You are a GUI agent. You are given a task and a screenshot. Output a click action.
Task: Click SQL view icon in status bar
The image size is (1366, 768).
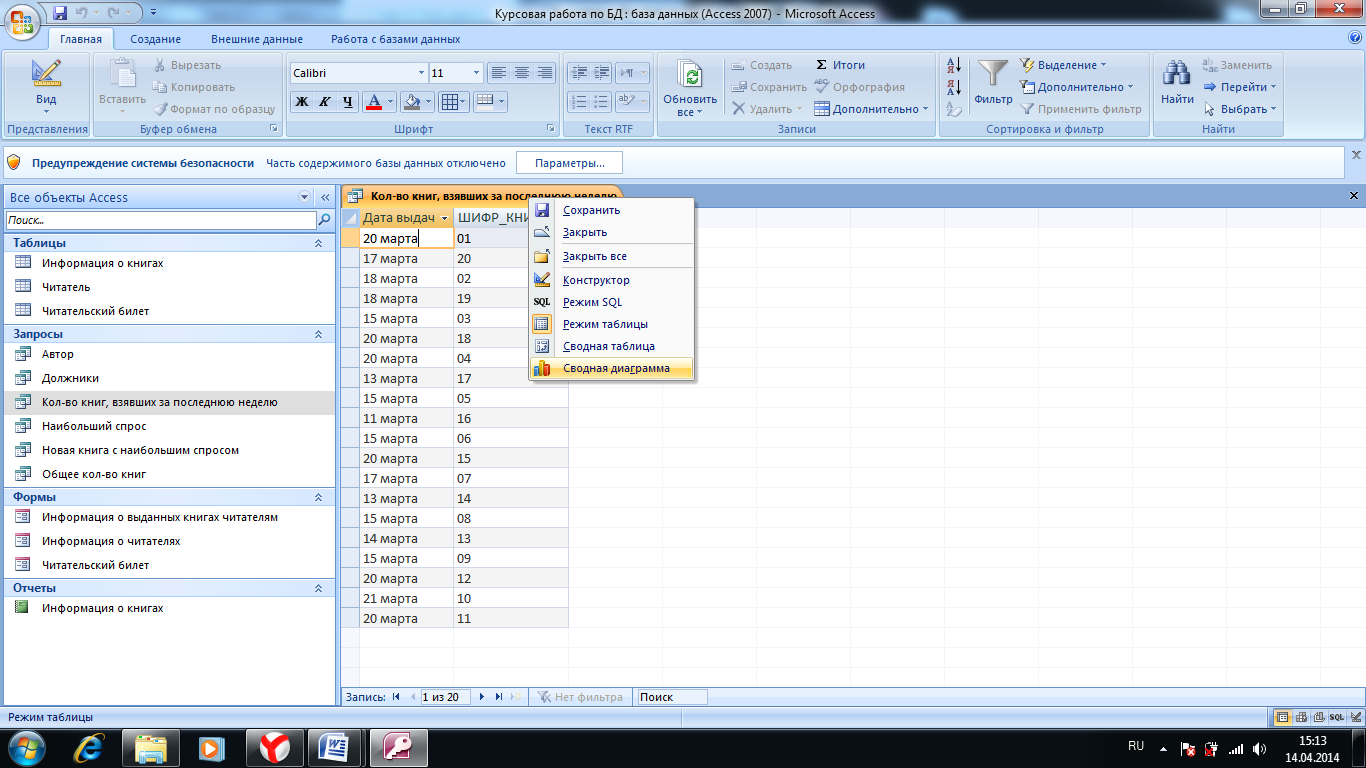pyautogui.click(x=1336, y=717)
